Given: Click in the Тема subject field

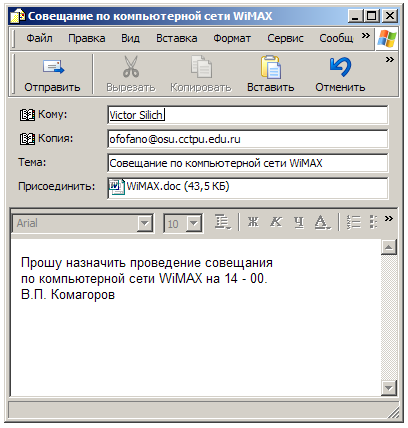Looking at the screenshot, I should pyautogui.click(x=248, y=163).
